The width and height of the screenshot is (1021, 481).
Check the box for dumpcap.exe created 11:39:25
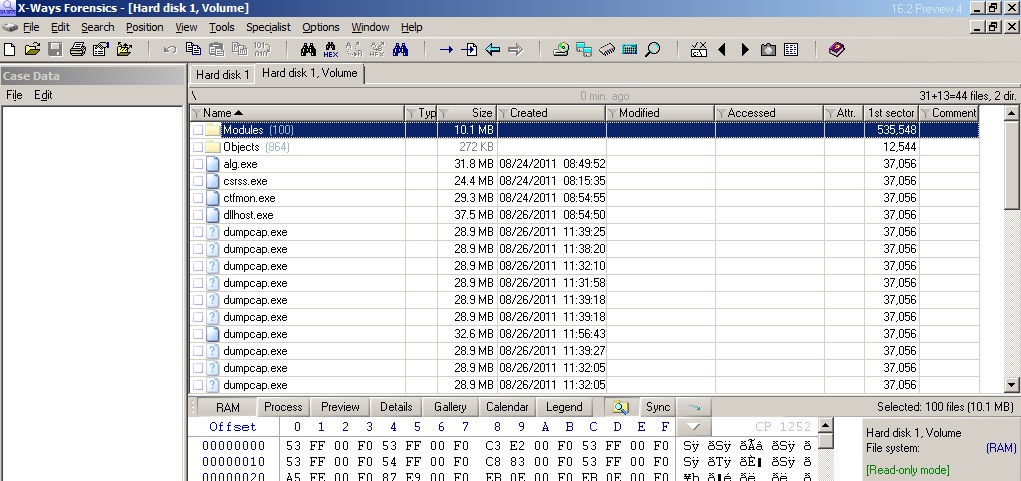[198, 232]
